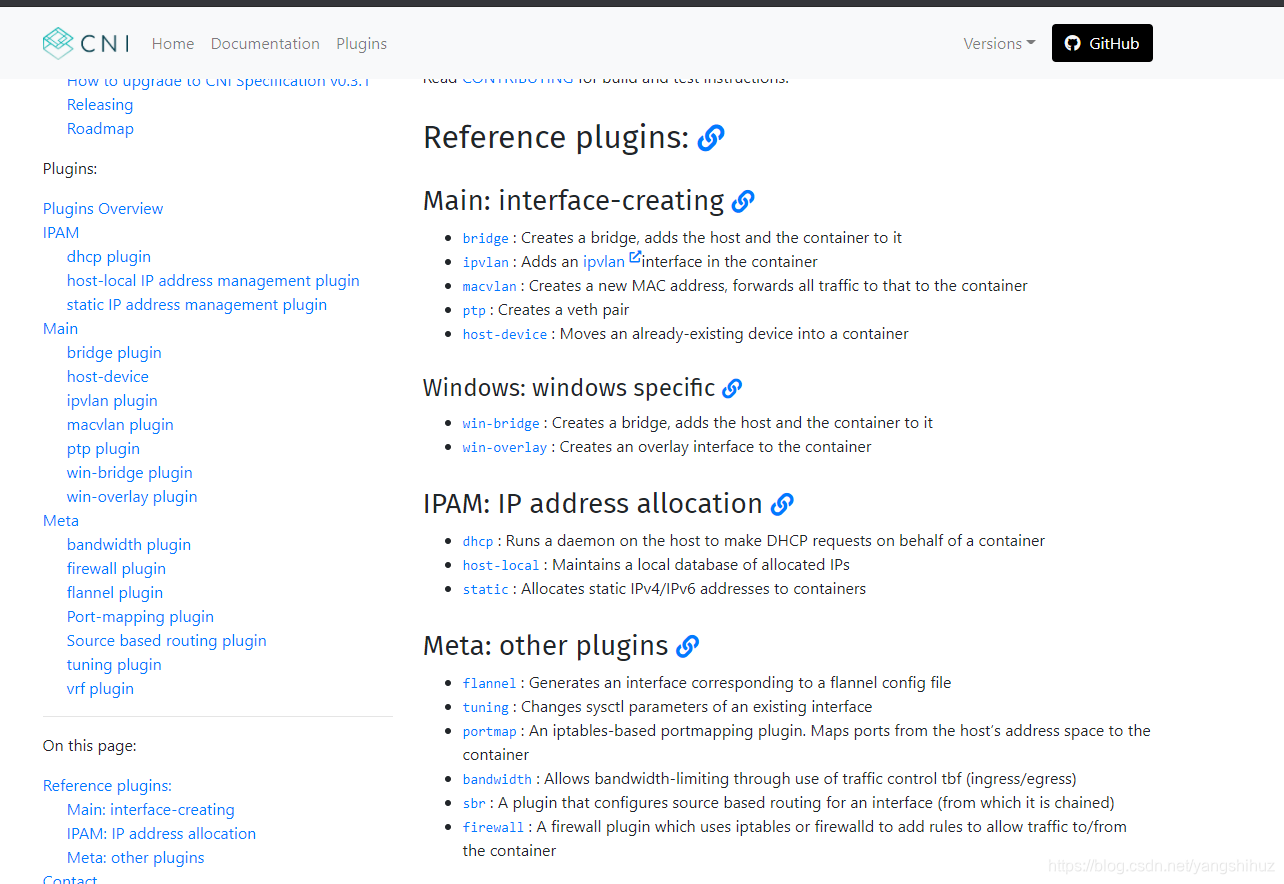Viewport: 1284px width, 884px height.
Task: Click the host-local code link
Action: click(501, 565)
